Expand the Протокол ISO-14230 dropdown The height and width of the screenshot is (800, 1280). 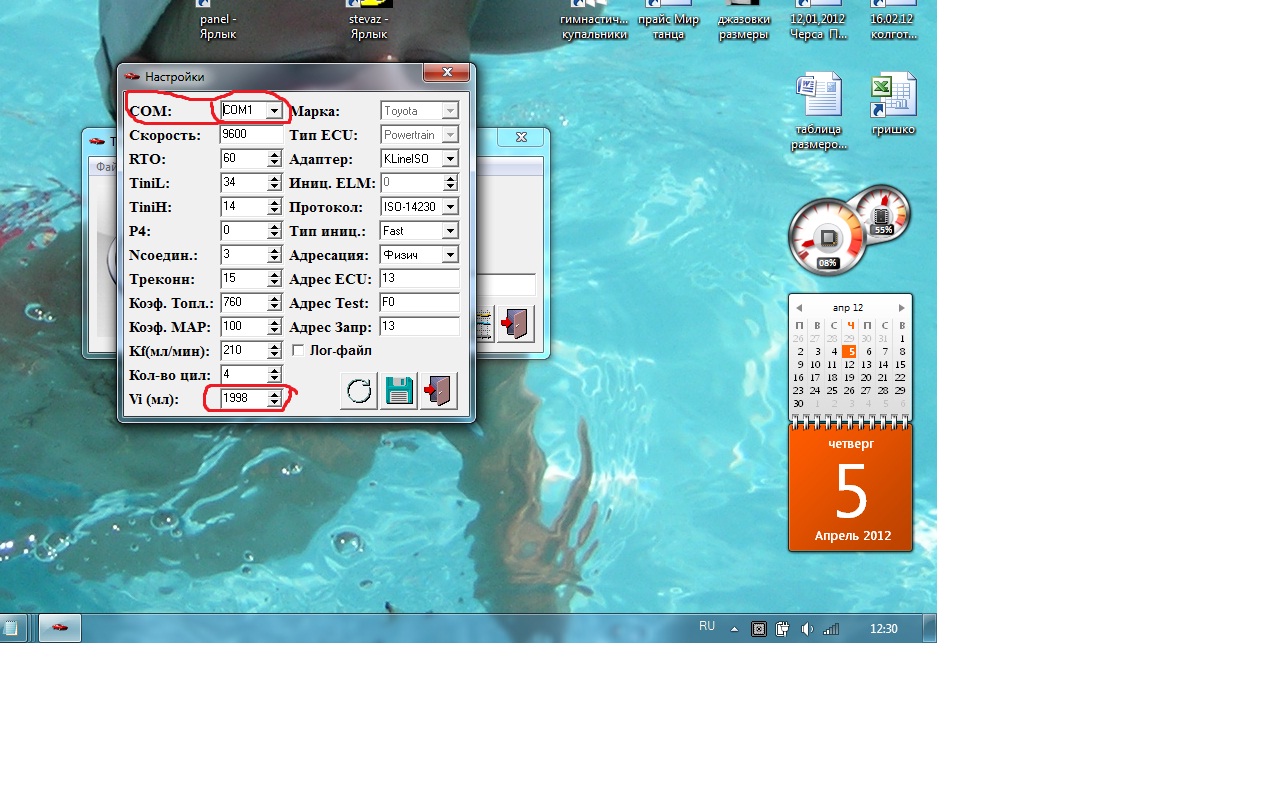click(x=450, y=207)
